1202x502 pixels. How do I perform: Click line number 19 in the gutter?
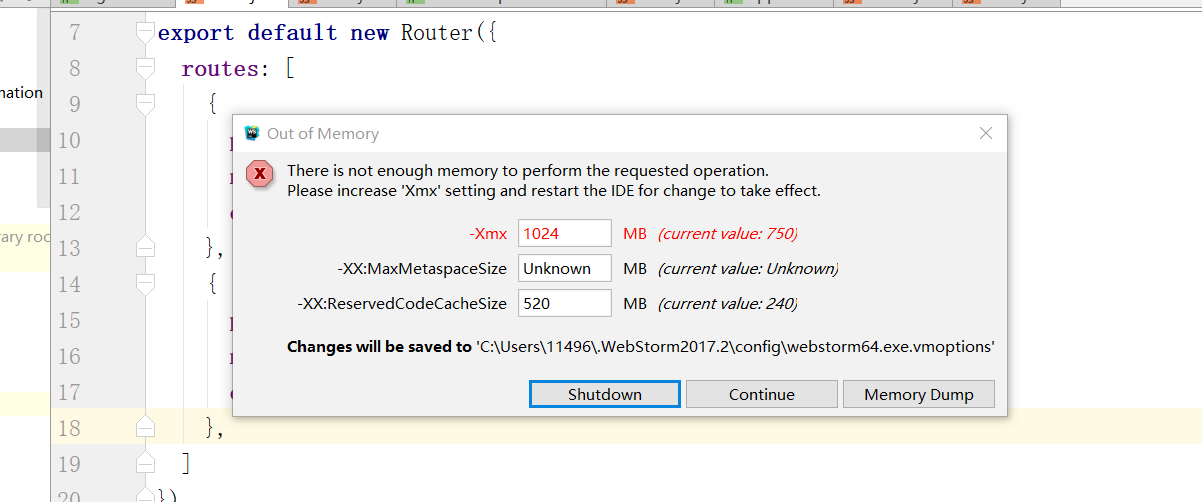pyautogui.click(x=69, y=463)
